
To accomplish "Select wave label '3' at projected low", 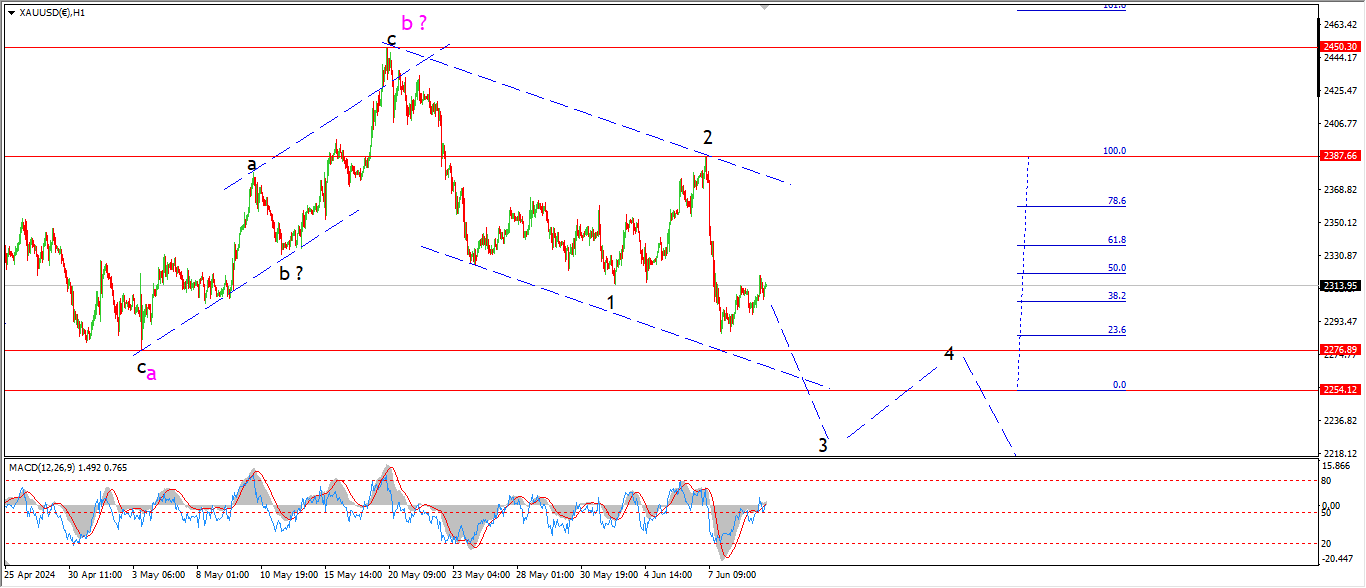I will (x=823, y=445).
